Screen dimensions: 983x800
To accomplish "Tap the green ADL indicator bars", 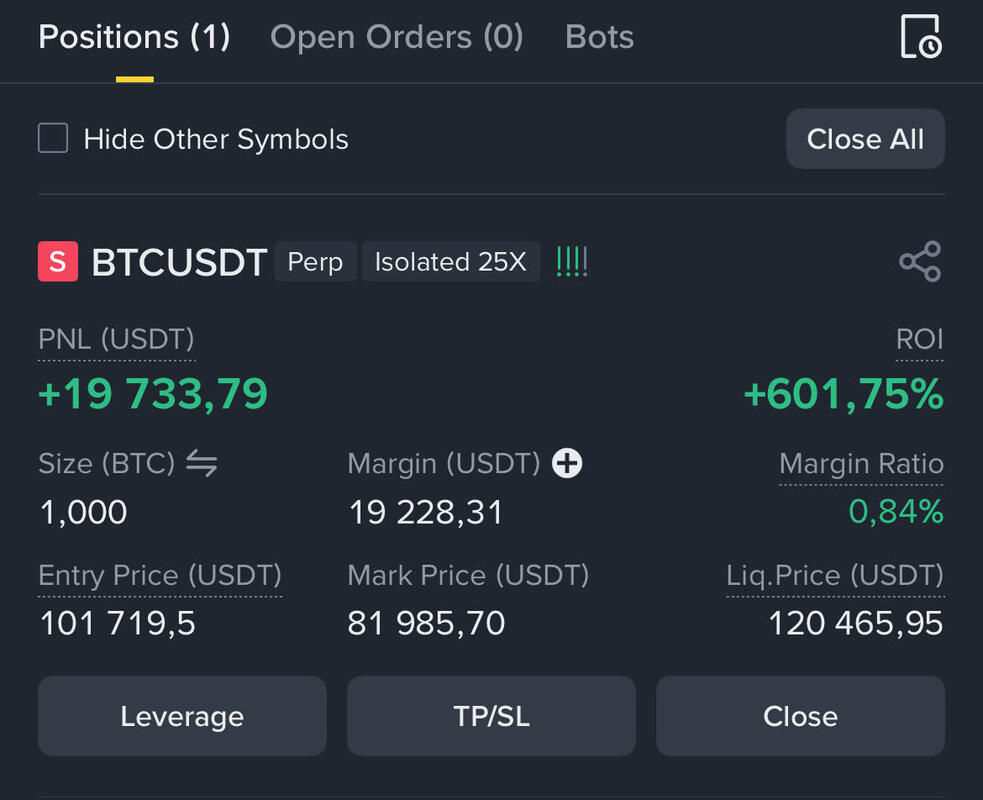I will click(x=572, y=262).
